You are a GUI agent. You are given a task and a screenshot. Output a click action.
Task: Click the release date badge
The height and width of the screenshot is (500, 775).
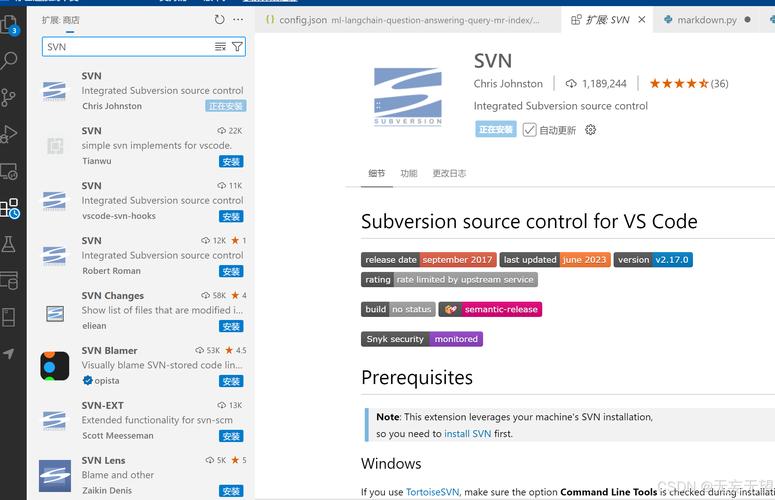pyautogui.click(x=429, y=259)
